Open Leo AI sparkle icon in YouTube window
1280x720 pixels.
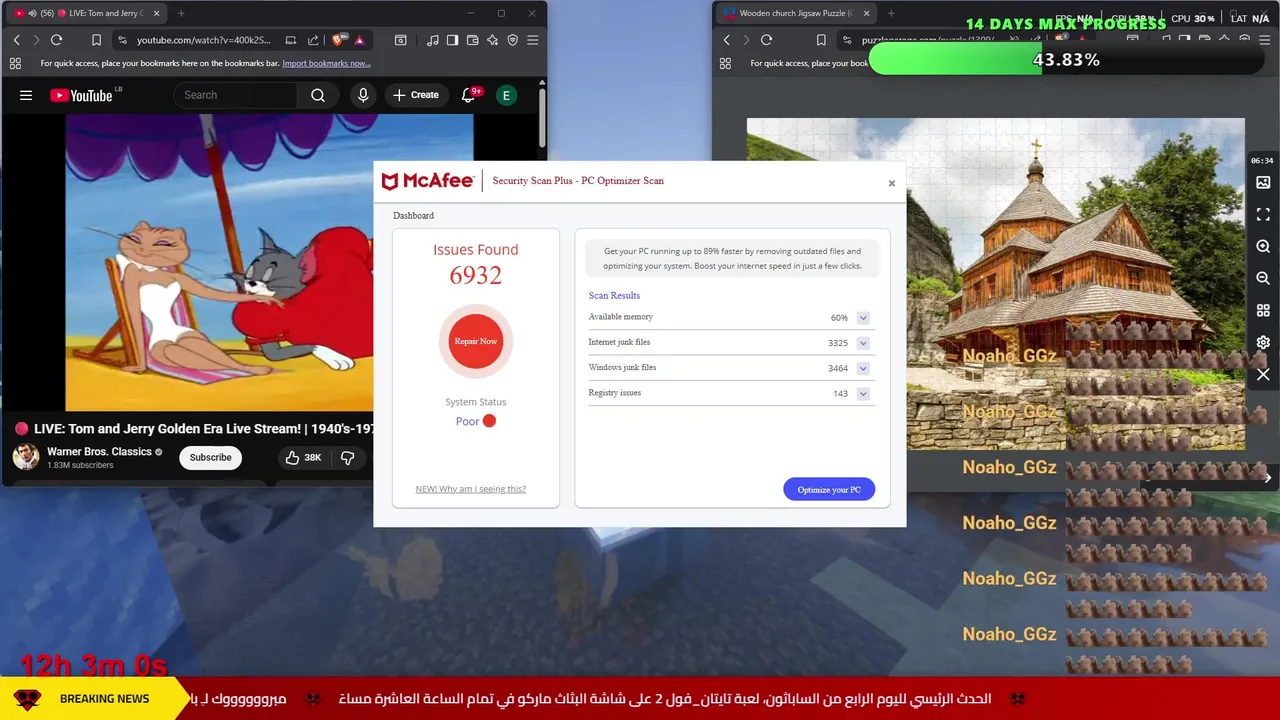[492, 40]
